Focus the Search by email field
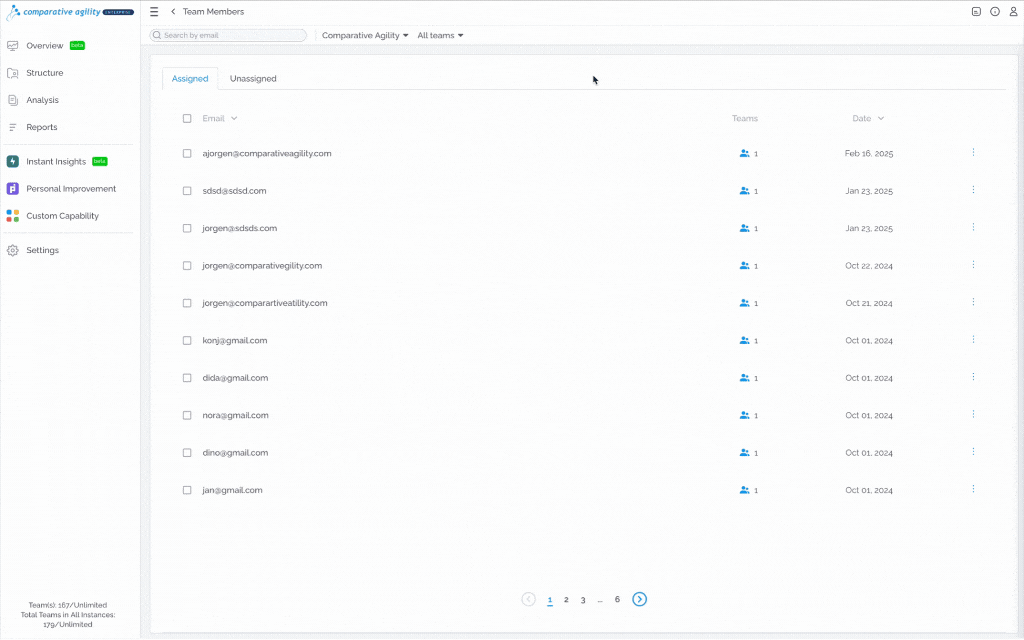The height and width of the screenshot is (640, 1024). click(x=228, y=35)
